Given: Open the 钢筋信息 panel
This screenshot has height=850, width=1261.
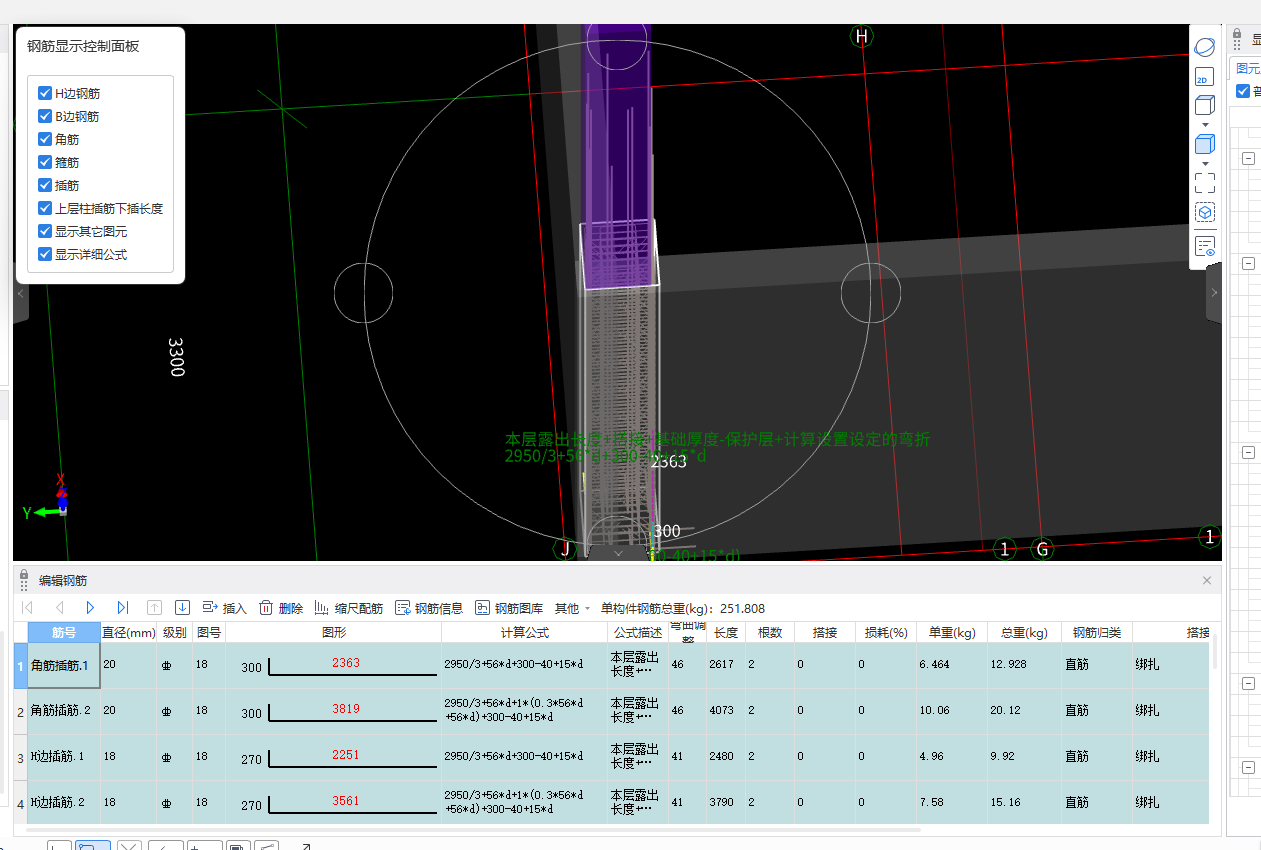Looking at the screenshot, I should [429, 608].
